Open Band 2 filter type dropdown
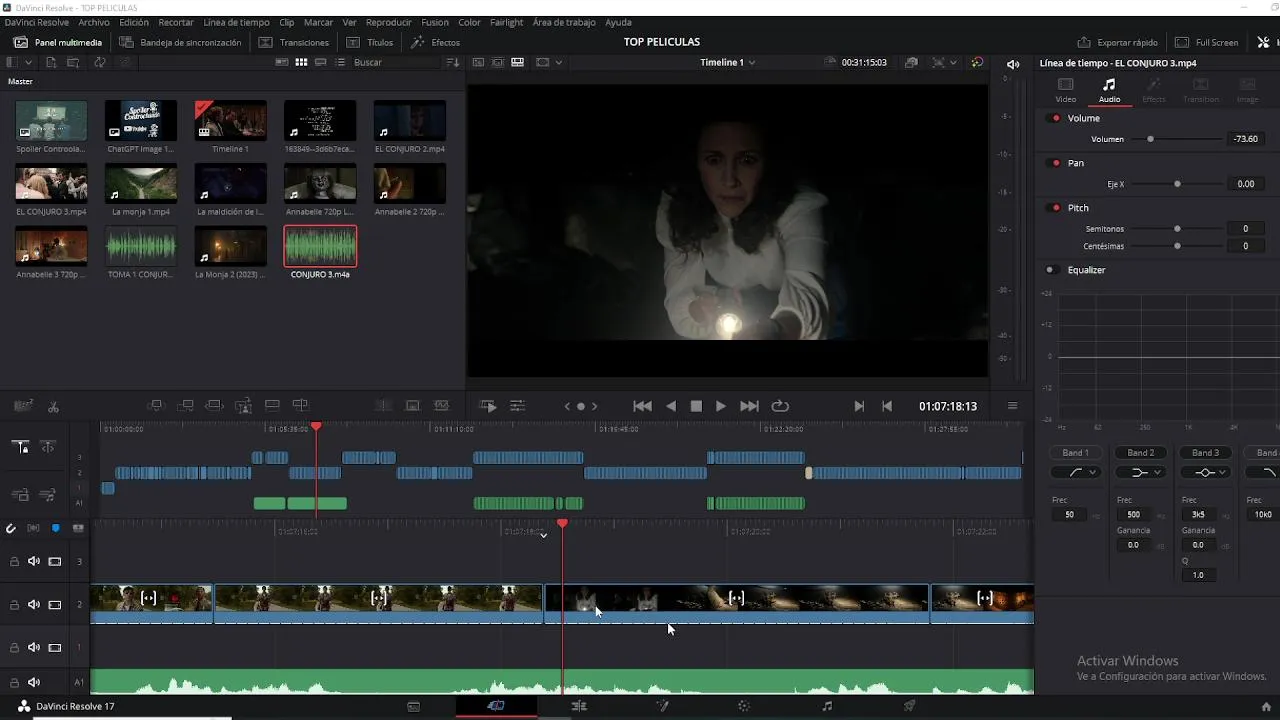The image size is (1280, 720). (1140, 472)
